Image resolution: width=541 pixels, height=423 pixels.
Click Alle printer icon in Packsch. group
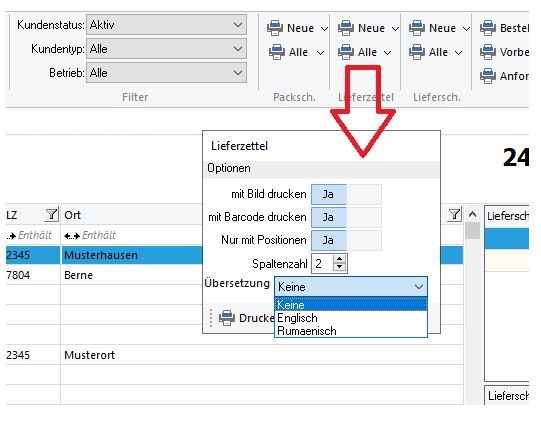pos(277,52)
